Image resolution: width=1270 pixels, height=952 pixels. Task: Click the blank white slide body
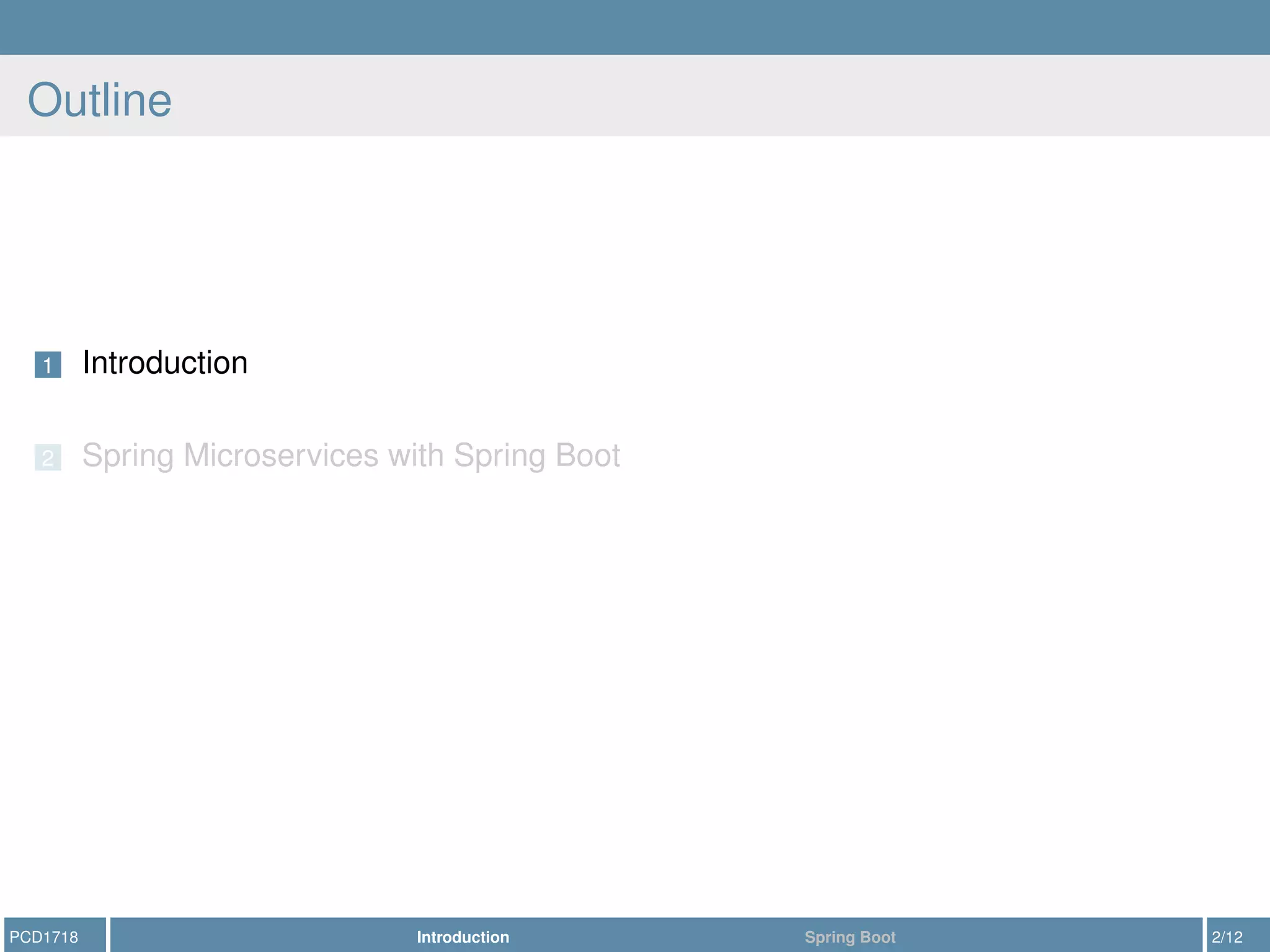(x=635, y=682)
